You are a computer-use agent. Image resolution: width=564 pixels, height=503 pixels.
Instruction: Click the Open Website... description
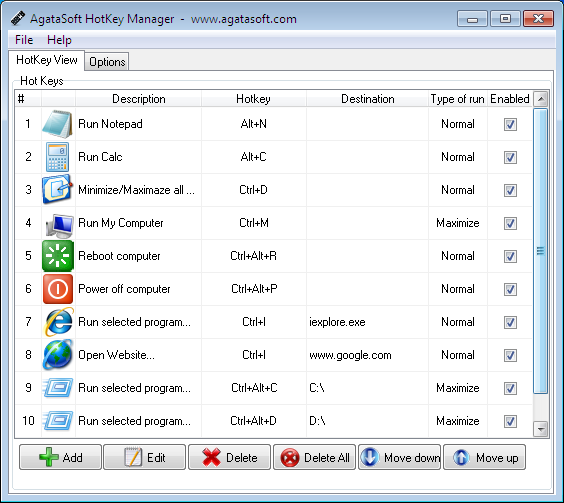tap(117, 355)
